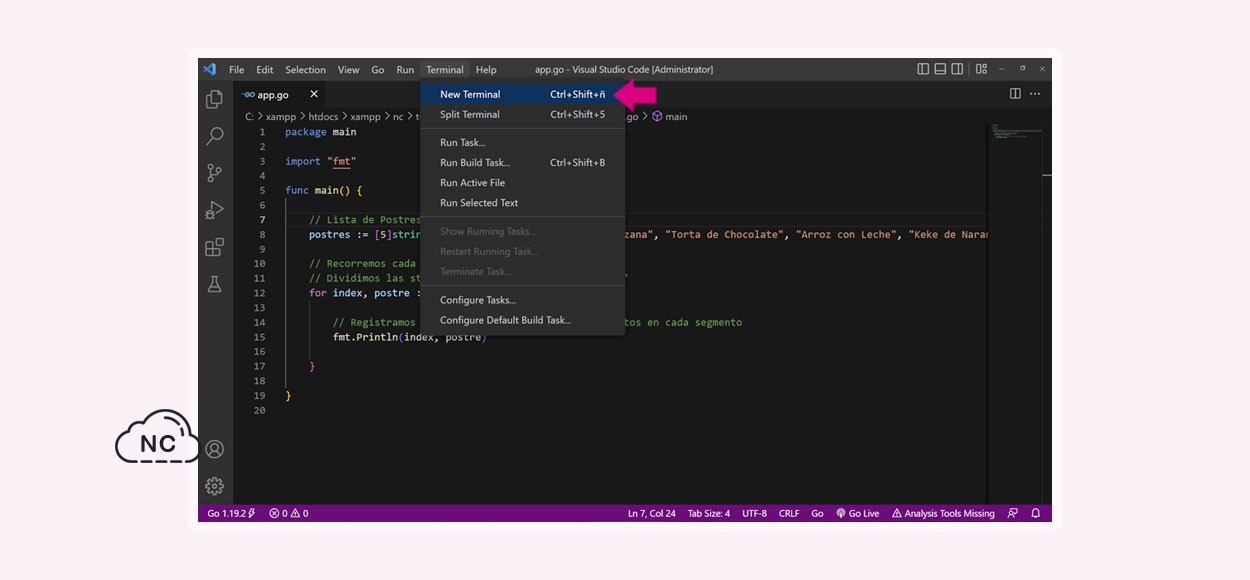
Task: Change UTF-8 file encoding
Action: pyautogui.click(x=755, y=513)
